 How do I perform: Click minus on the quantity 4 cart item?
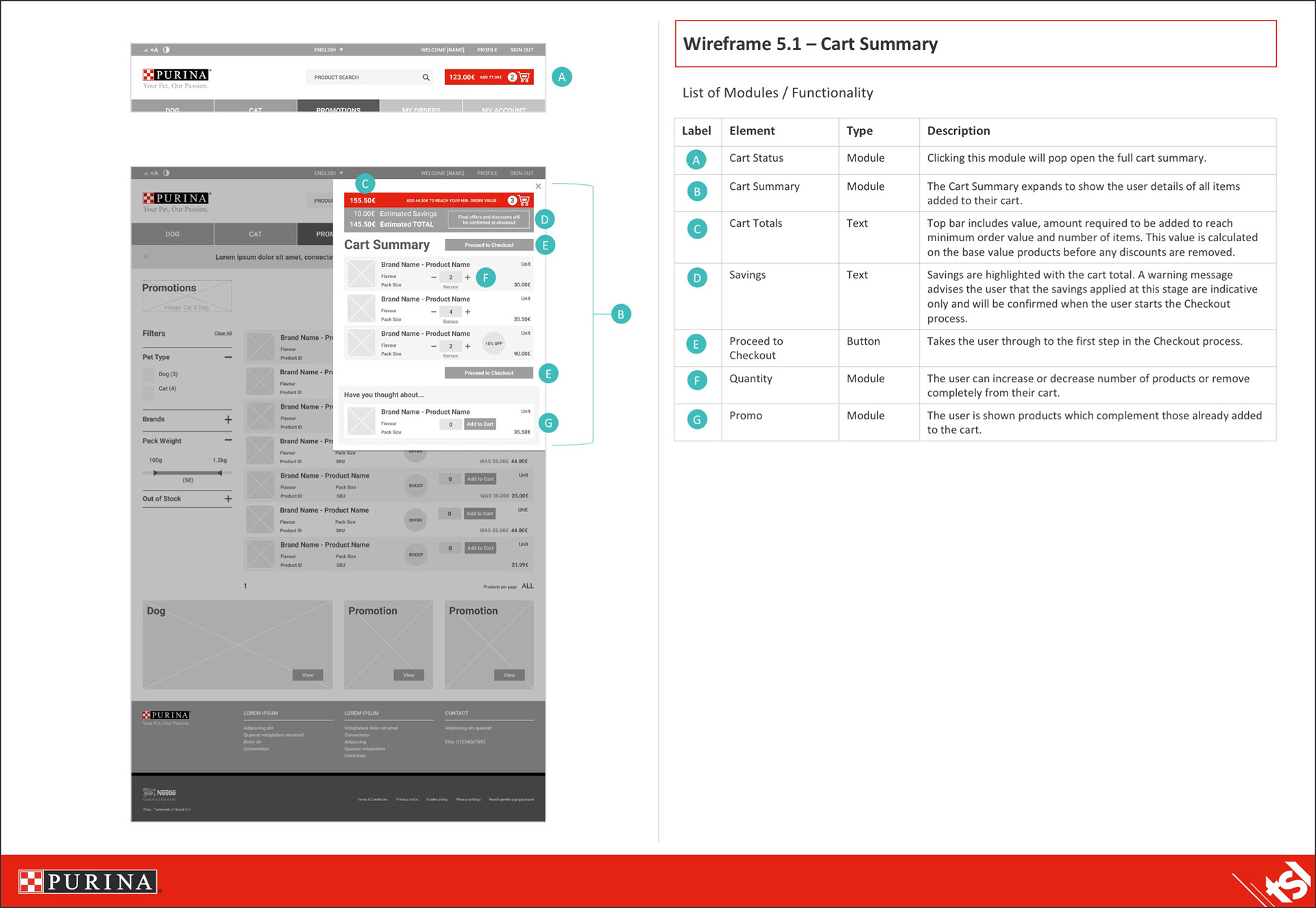click(433, 312)
